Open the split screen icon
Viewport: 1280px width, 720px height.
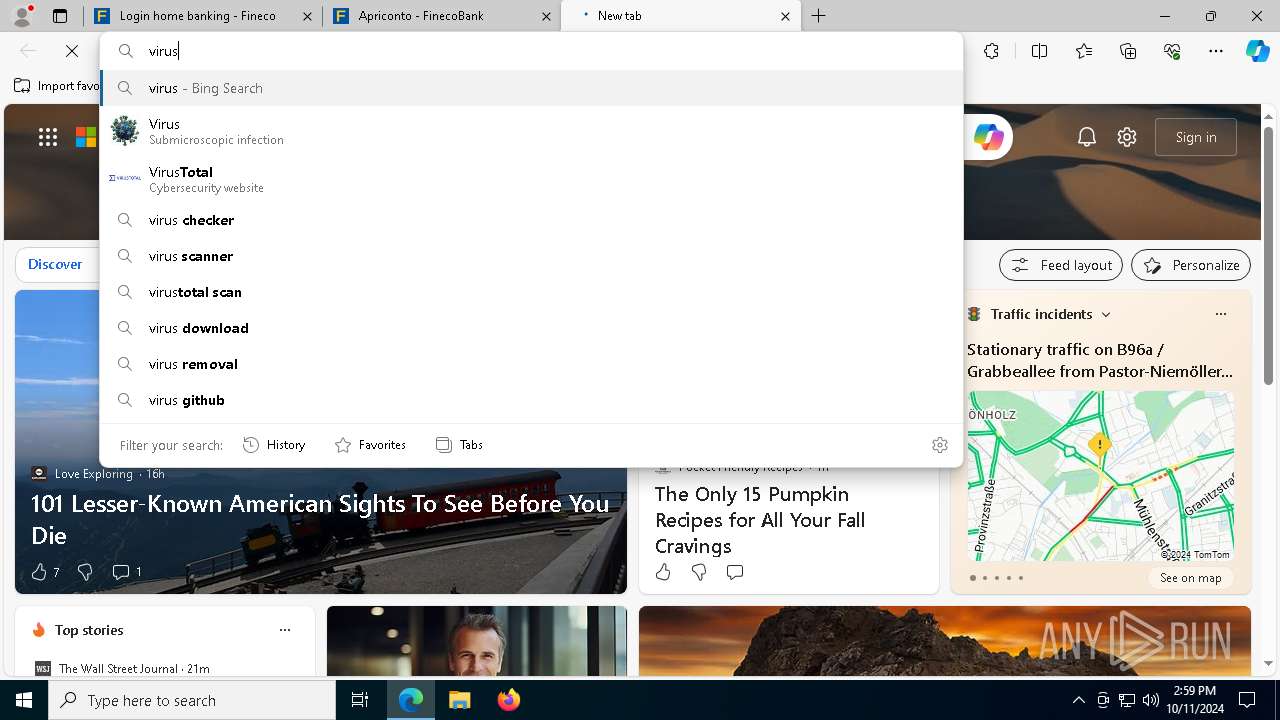click(x=1039, y=51)
